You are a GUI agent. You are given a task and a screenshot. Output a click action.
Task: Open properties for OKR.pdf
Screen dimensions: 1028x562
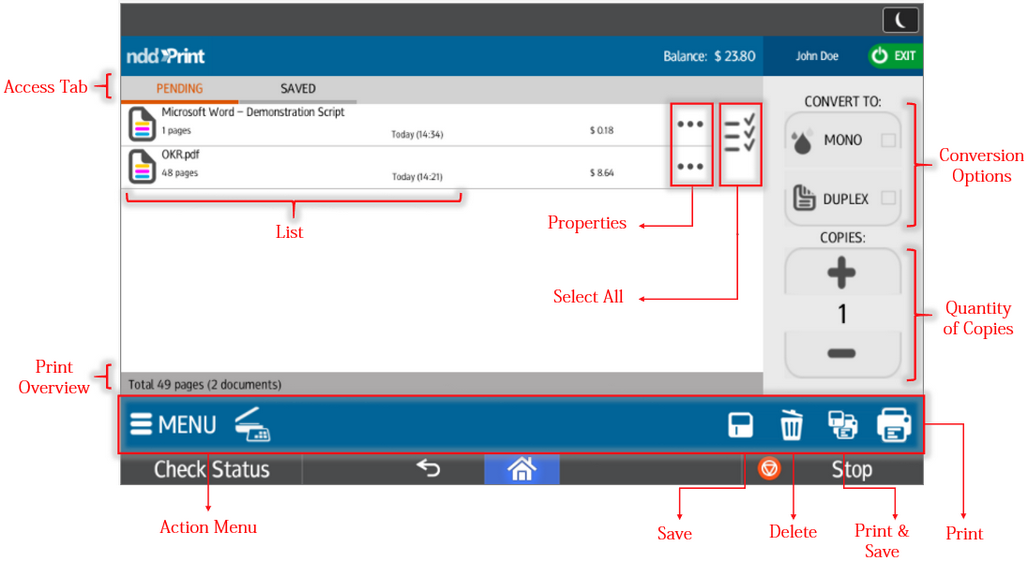pyautogui.click(x=691, y=167)
